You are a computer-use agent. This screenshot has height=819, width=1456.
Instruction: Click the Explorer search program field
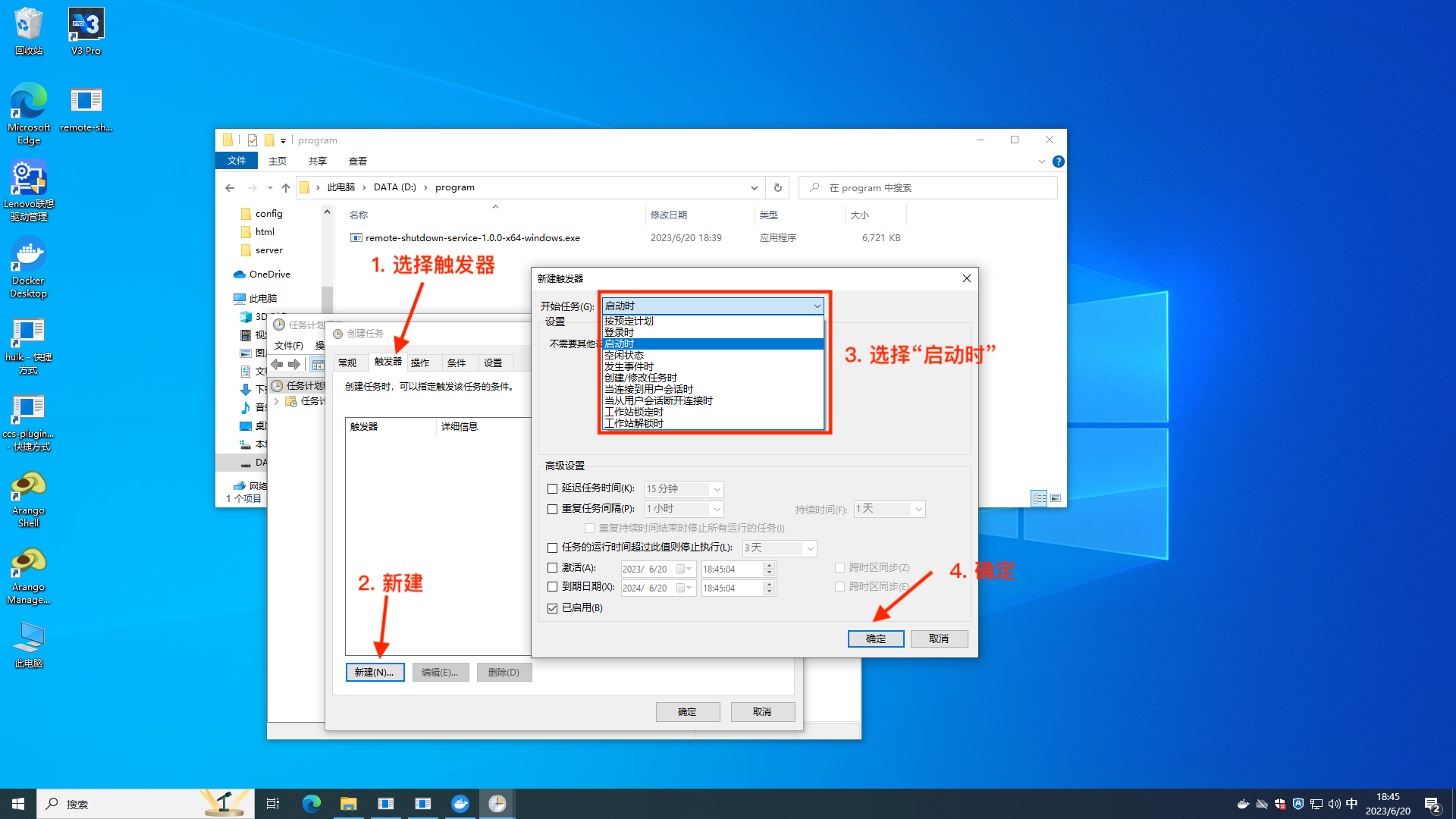click(x=927, y=188)
